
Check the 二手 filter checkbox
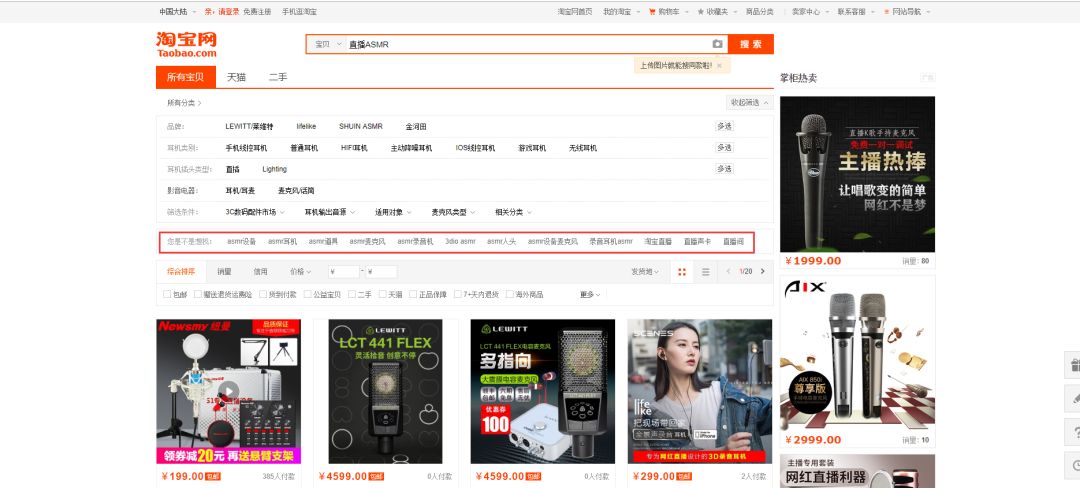point(351,294)
